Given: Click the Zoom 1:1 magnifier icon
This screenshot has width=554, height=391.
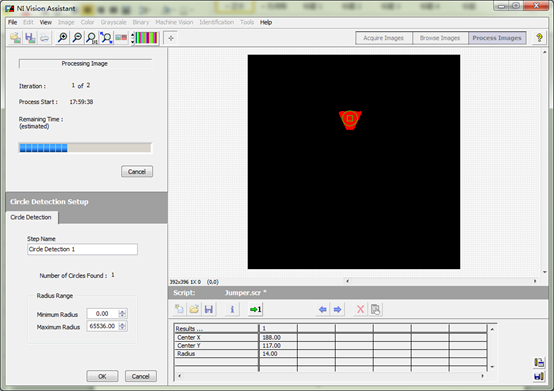Looking at the screenshot, I should pos(92,38).
